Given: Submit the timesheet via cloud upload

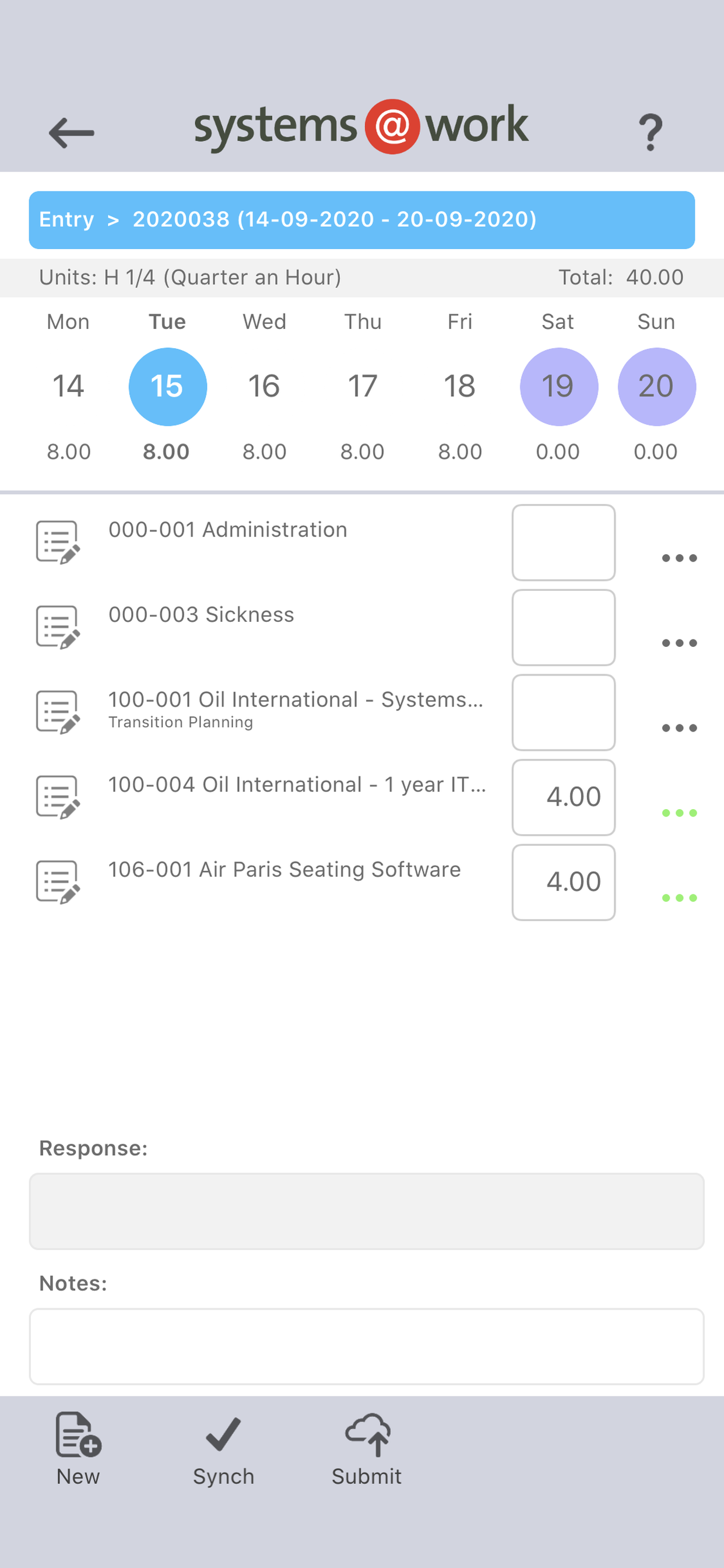Looking at the screenshot, I should pos(367,1451).
